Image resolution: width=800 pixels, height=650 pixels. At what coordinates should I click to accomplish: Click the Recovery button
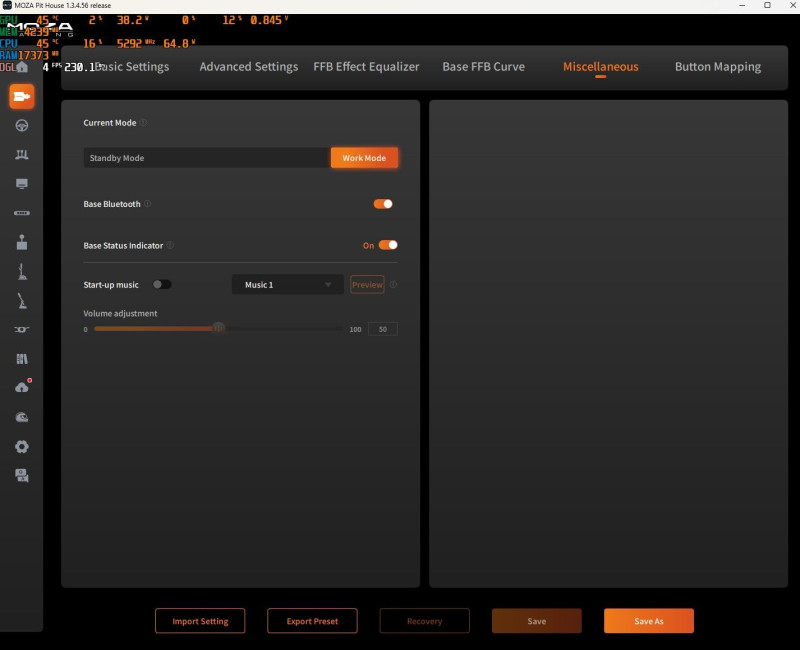point(424,621)
